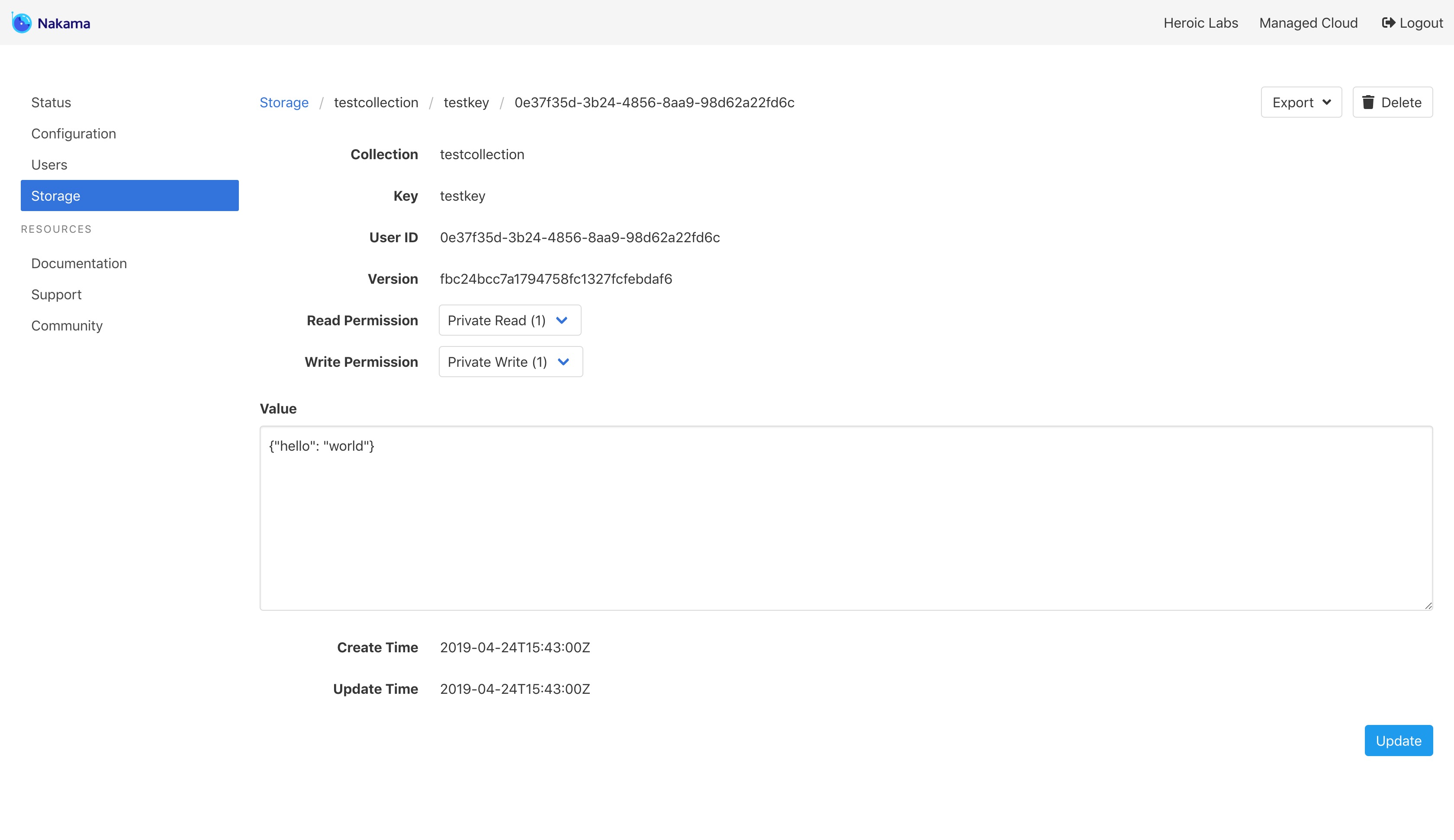This screenshot has width=1454, height=840.
Task: Click inside the Value text area
Action: pos(845,519)
